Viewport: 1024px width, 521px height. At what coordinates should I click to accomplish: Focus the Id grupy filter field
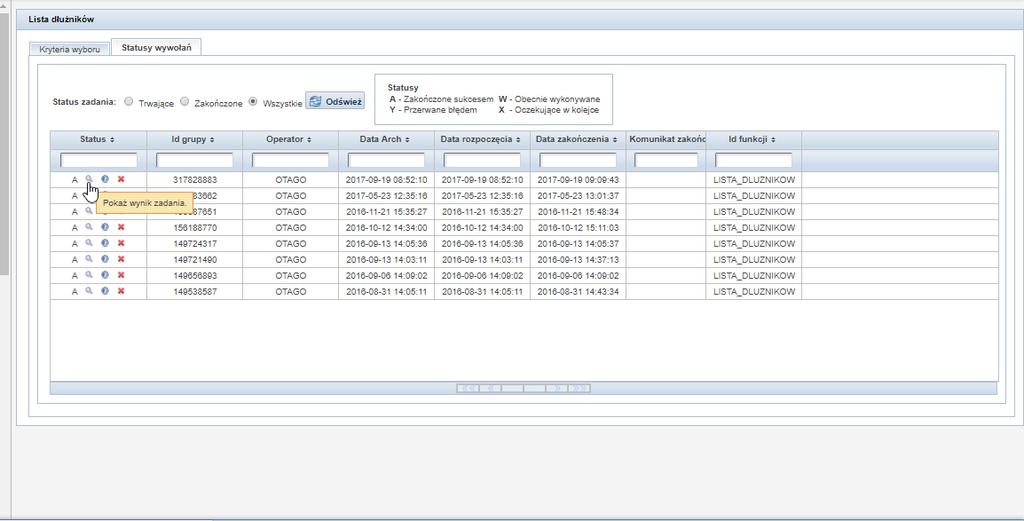point(195,160)
